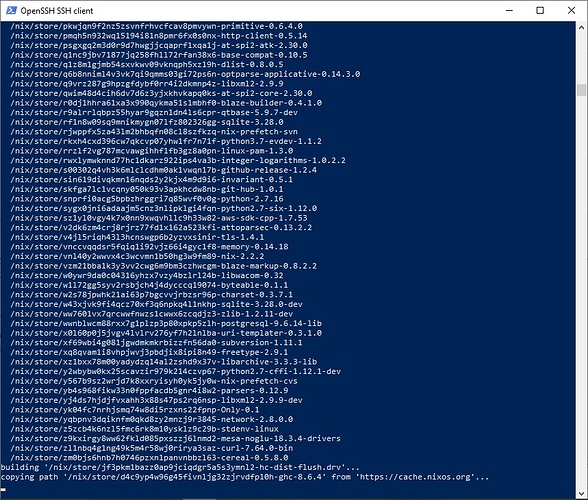This screenshot has height=500, width=588.
Task: Click the hc-dist-flush.drv building line
Action: click(180, 467)
